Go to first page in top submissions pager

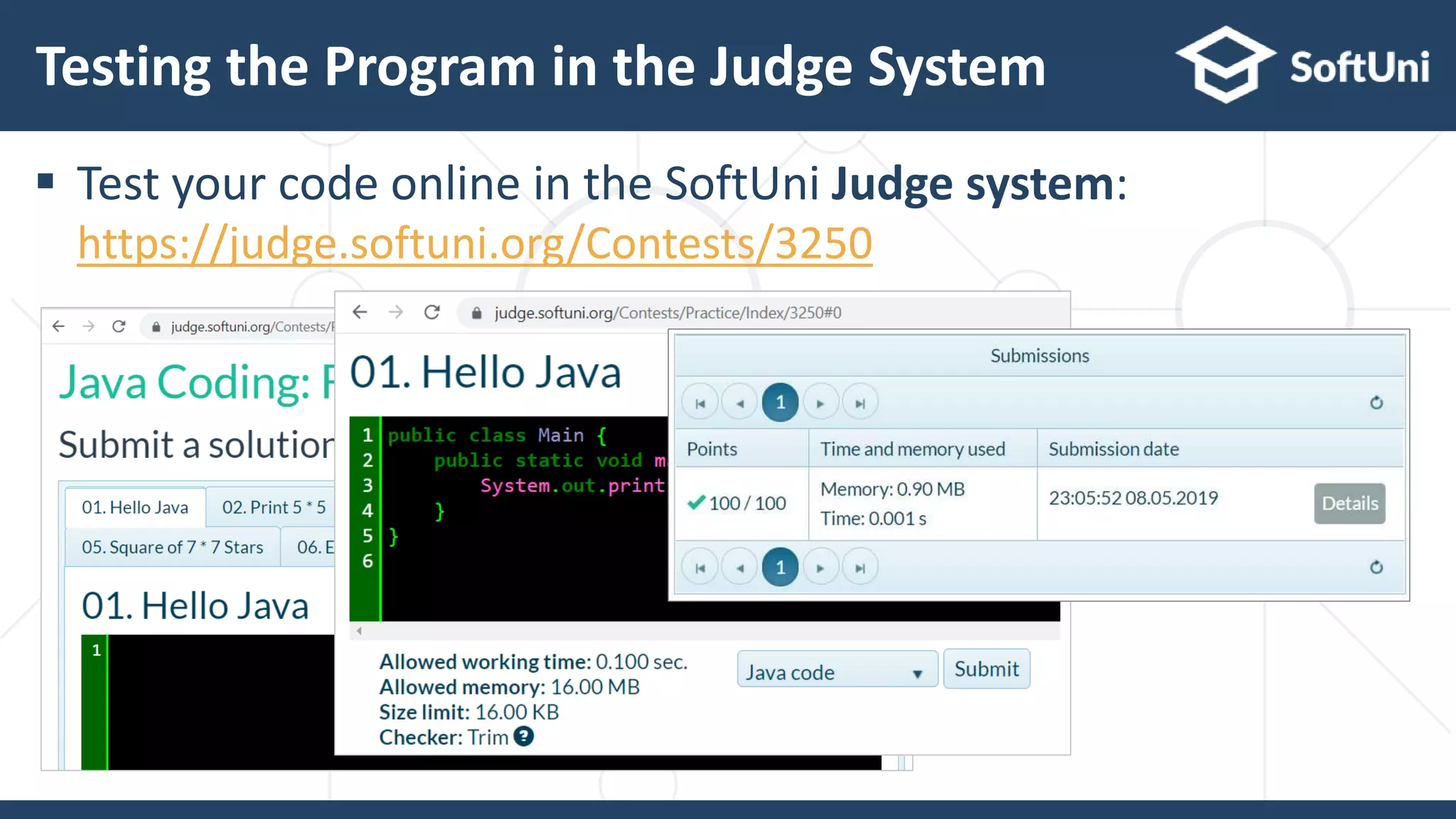pos(700,403)
